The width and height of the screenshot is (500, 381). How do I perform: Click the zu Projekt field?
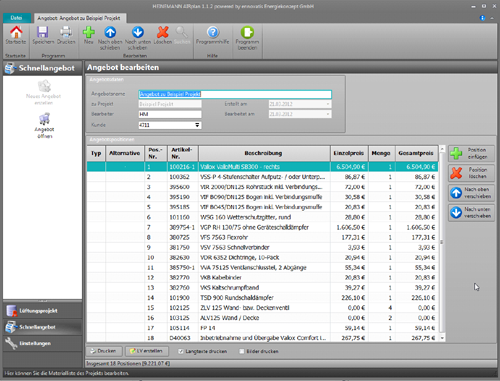(170, 104)
